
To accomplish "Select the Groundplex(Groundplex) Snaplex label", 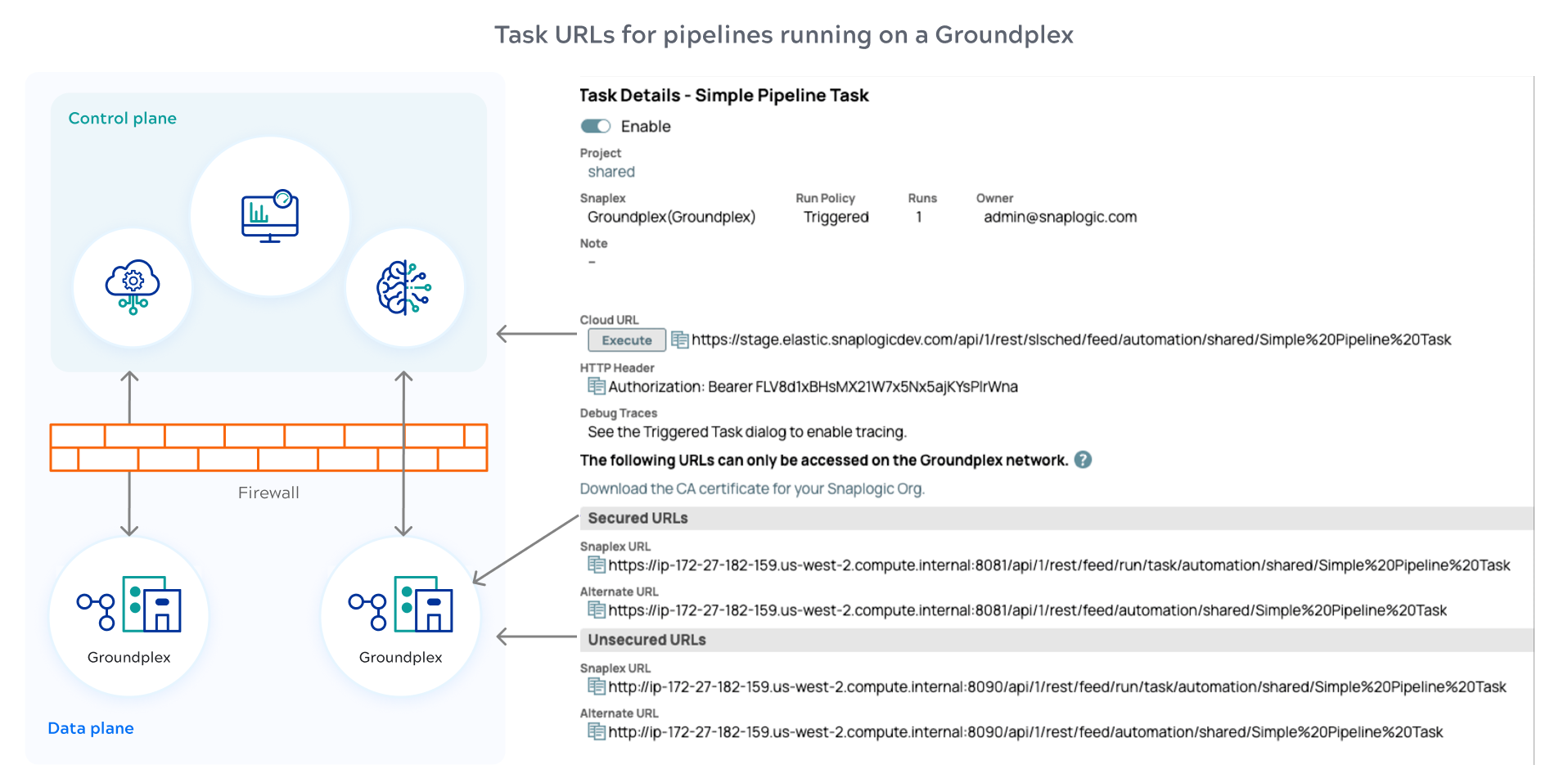I will tap(670, 216).
